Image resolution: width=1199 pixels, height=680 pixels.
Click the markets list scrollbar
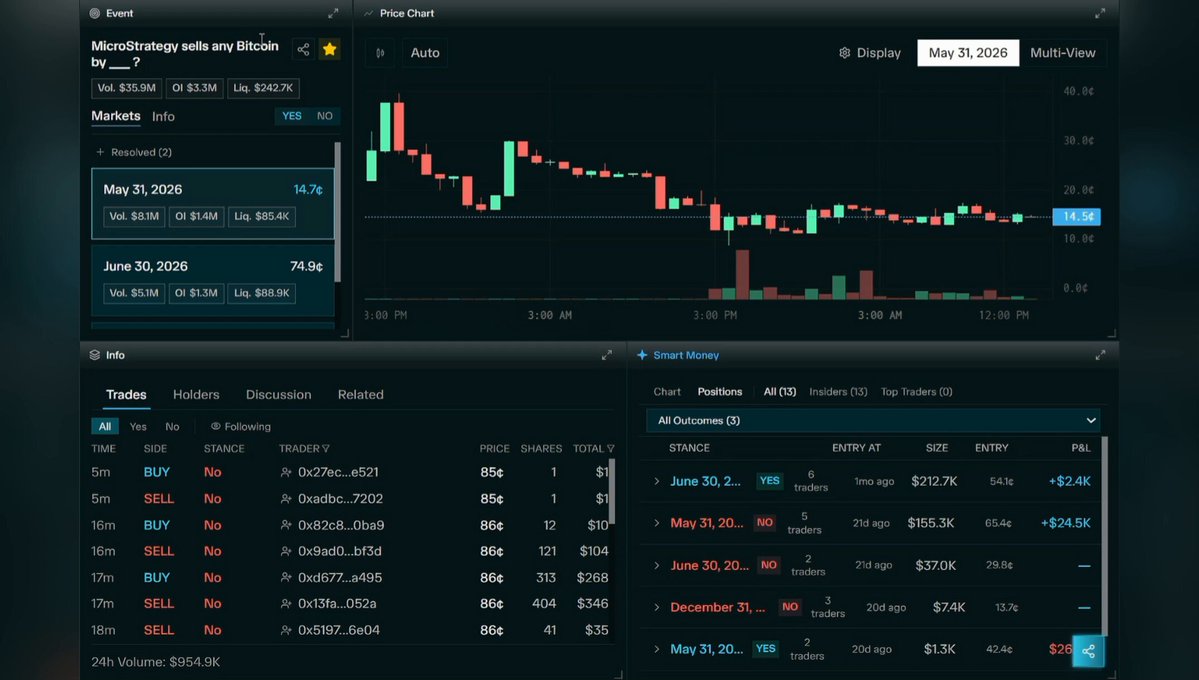point(337,212)
